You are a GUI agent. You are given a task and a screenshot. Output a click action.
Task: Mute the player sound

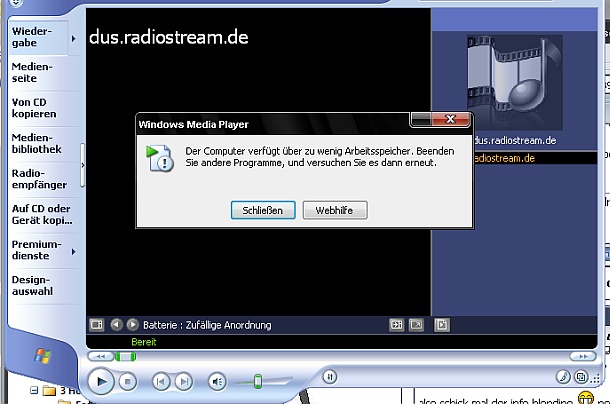click(217, 382)
